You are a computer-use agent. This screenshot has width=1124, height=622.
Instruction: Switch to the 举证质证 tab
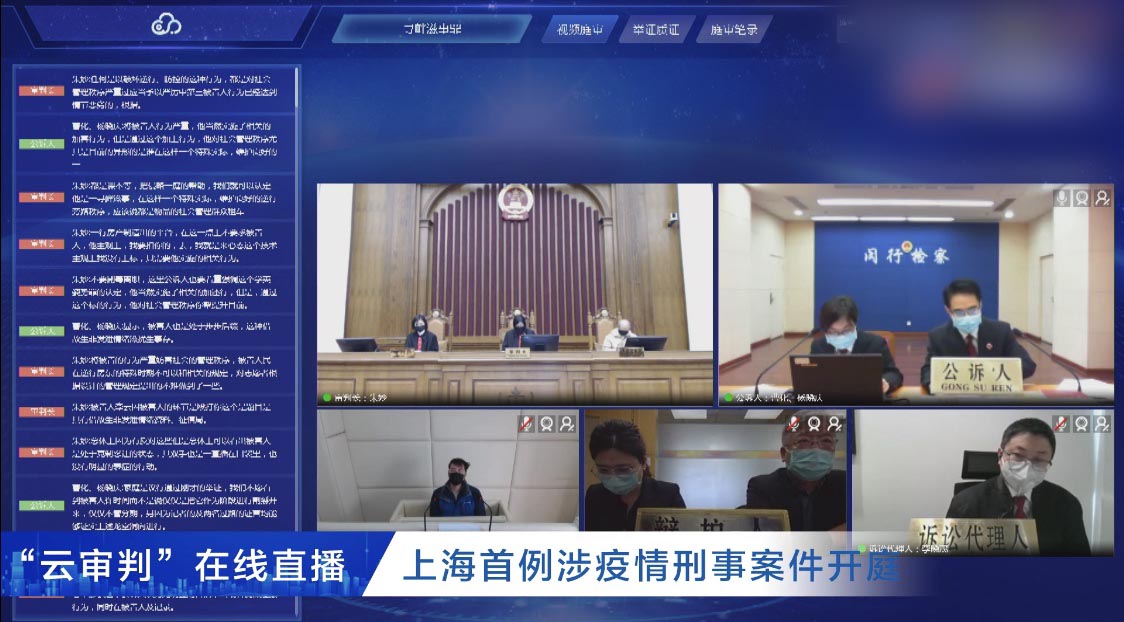655,29
